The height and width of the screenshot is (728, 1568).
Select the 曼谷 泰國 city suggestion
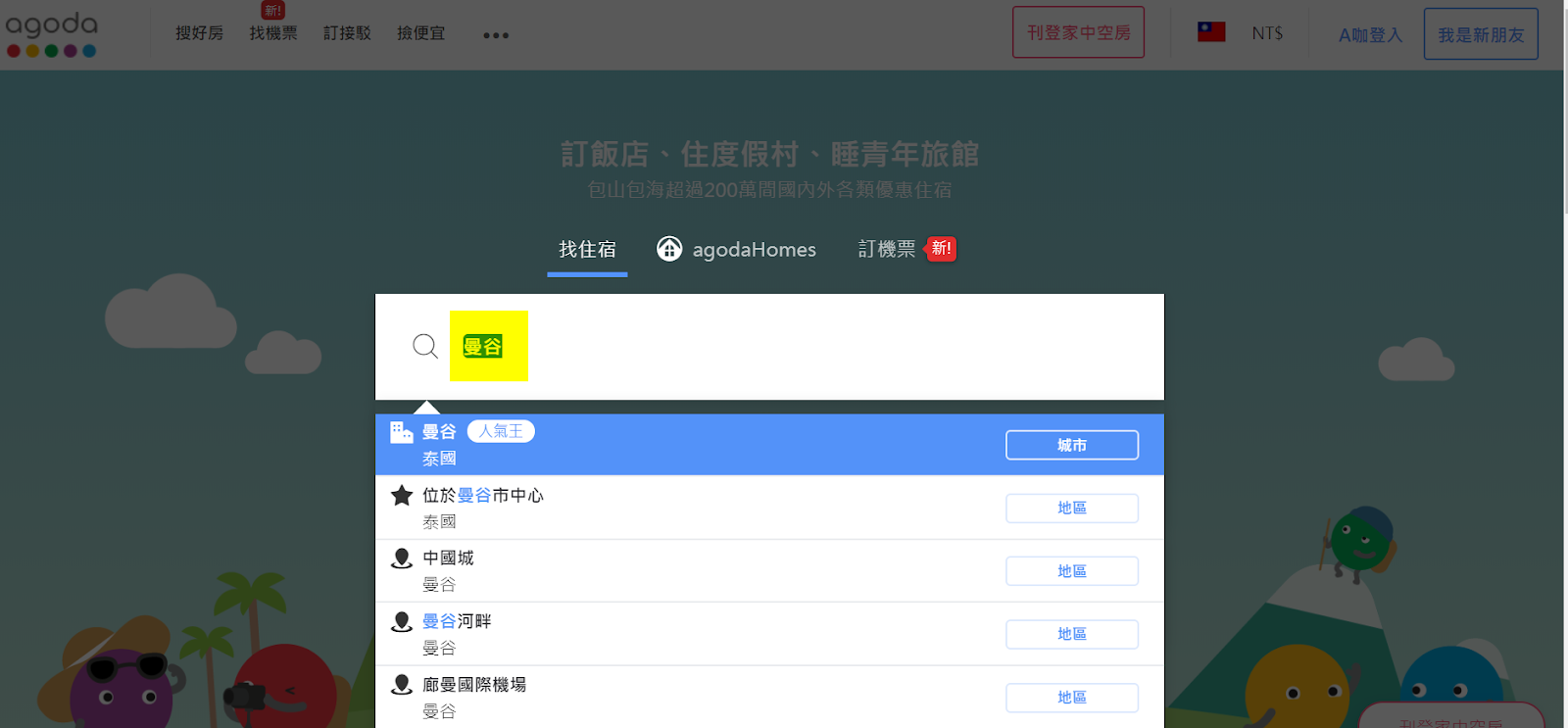pyautogui.click(x=769, y=445)
